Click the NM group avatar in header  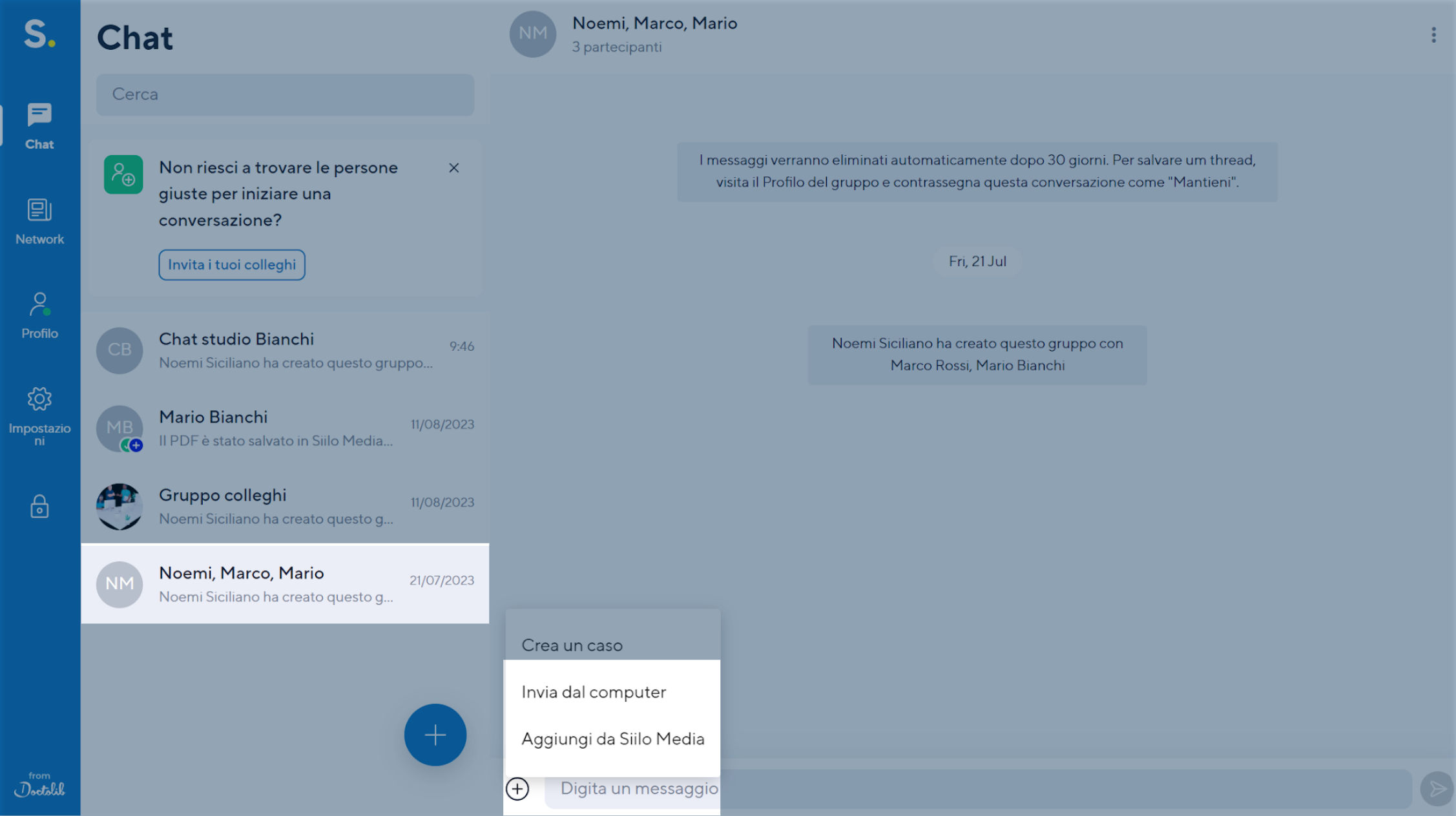pyautogui.click(x=532, y=34)
